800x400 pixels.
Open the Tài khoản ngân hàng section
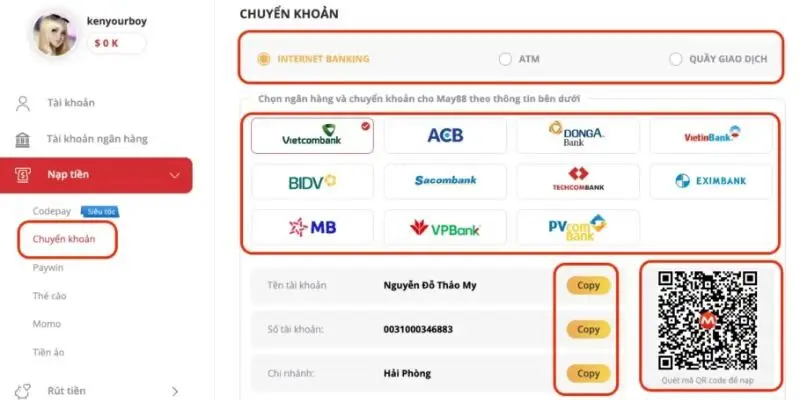point(96,139)
